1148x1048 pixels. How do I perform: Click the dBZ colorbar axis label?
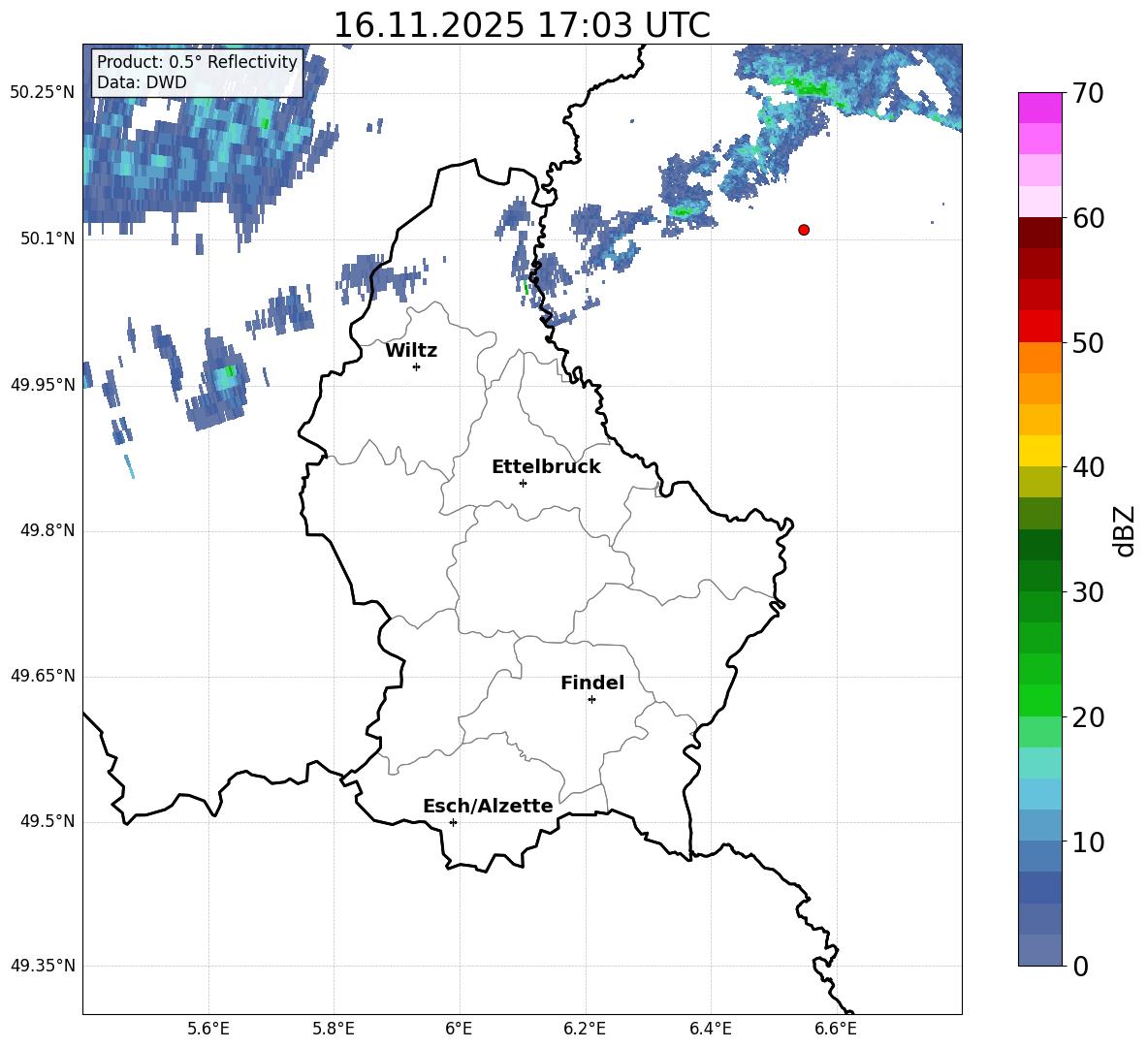[1126, 530]
